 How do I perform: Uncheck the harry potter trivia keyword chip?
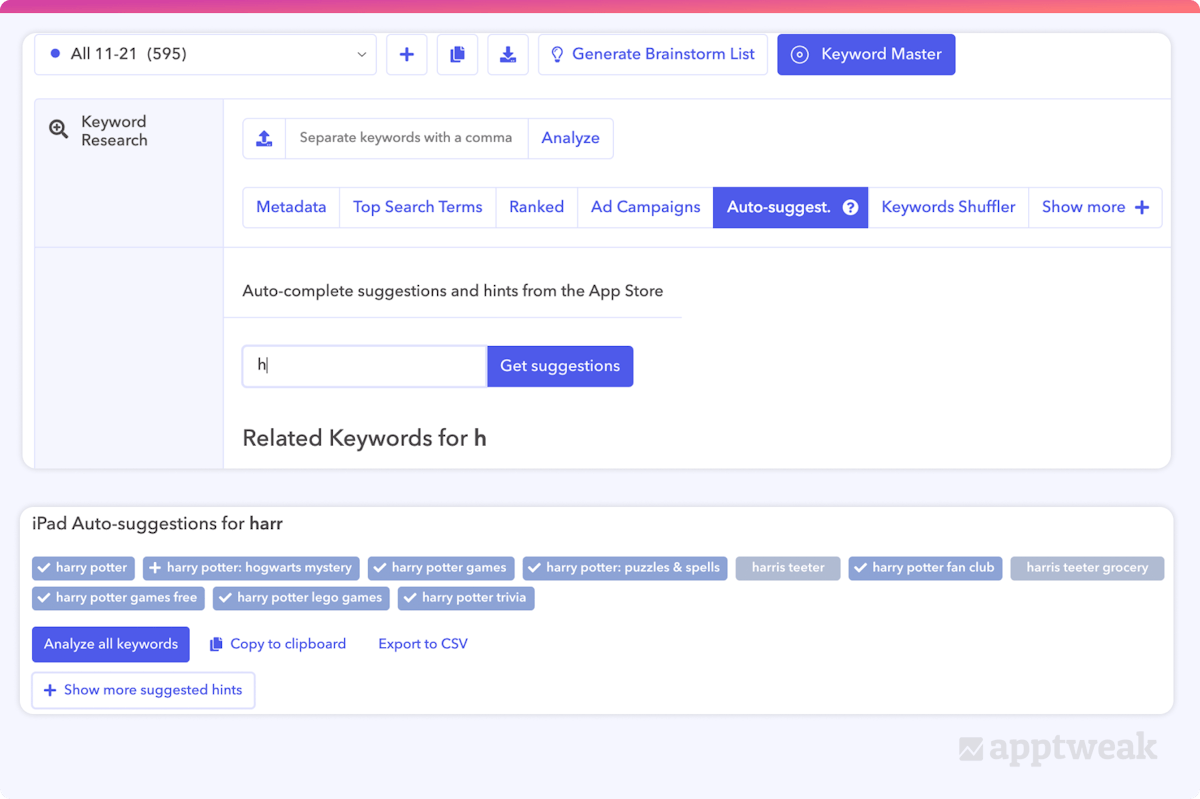click(x=466, y=598)
